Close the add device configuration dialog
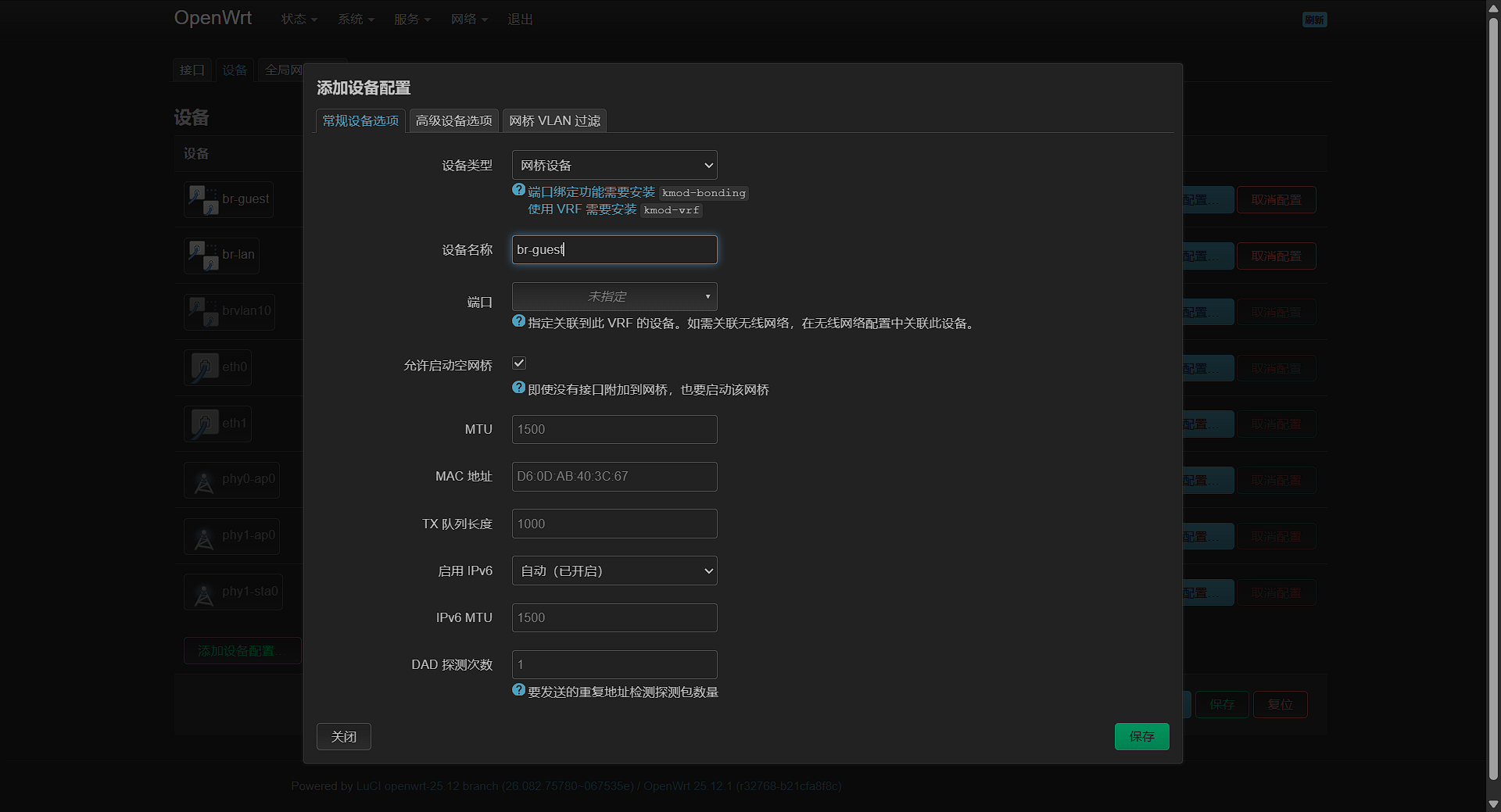1501x812 pixels. pos(343,737)
